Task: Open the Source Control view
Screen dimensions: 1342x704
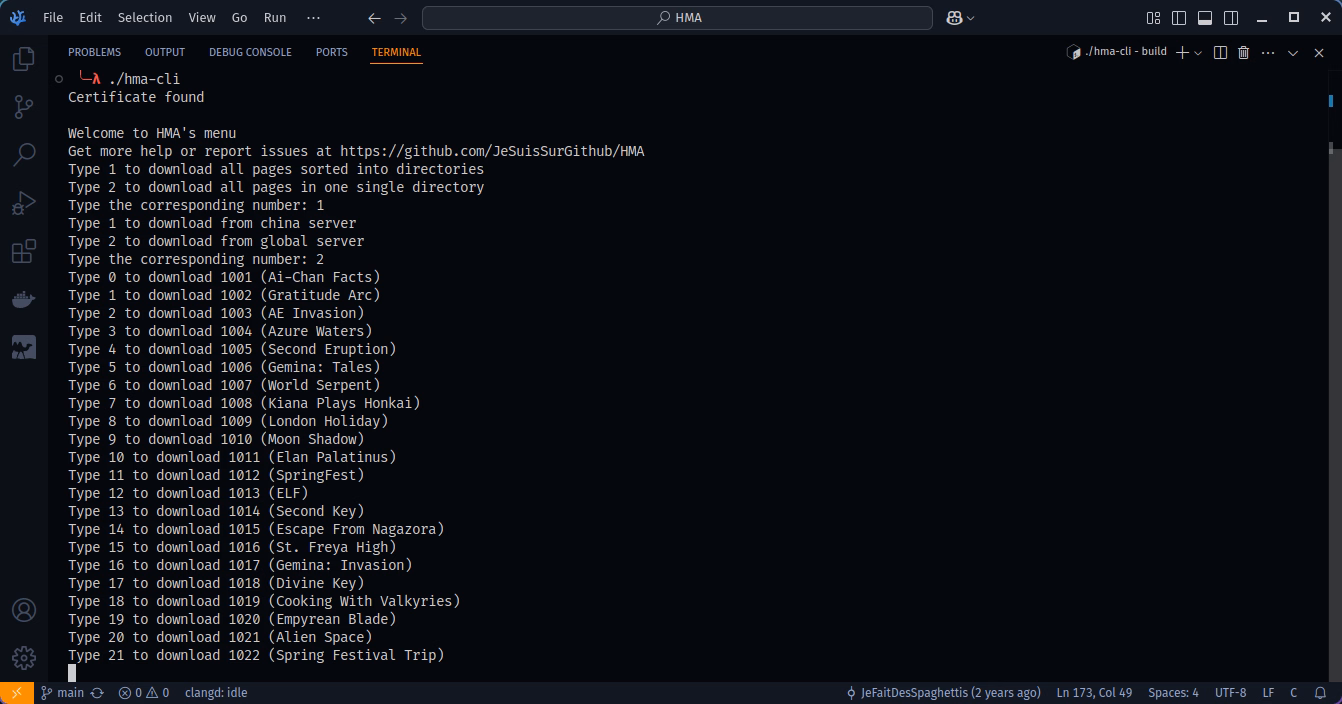Action: tap(23, 107)
